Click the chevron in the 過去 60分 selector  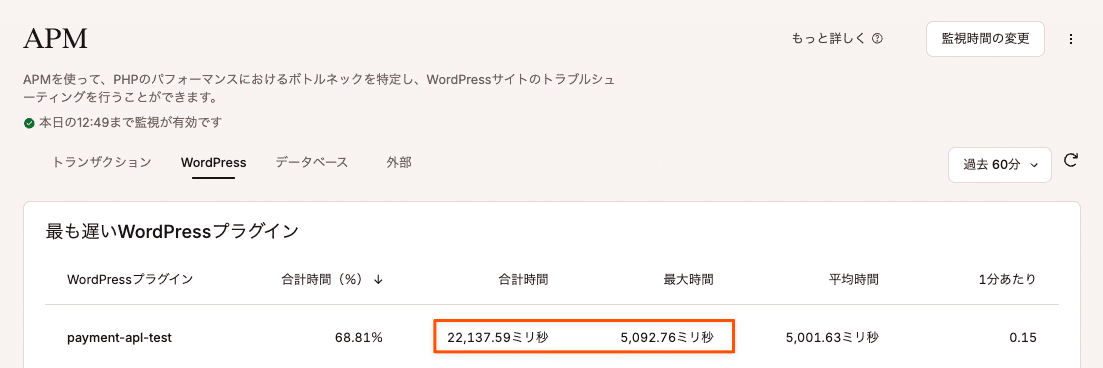tap(1033, 165)
